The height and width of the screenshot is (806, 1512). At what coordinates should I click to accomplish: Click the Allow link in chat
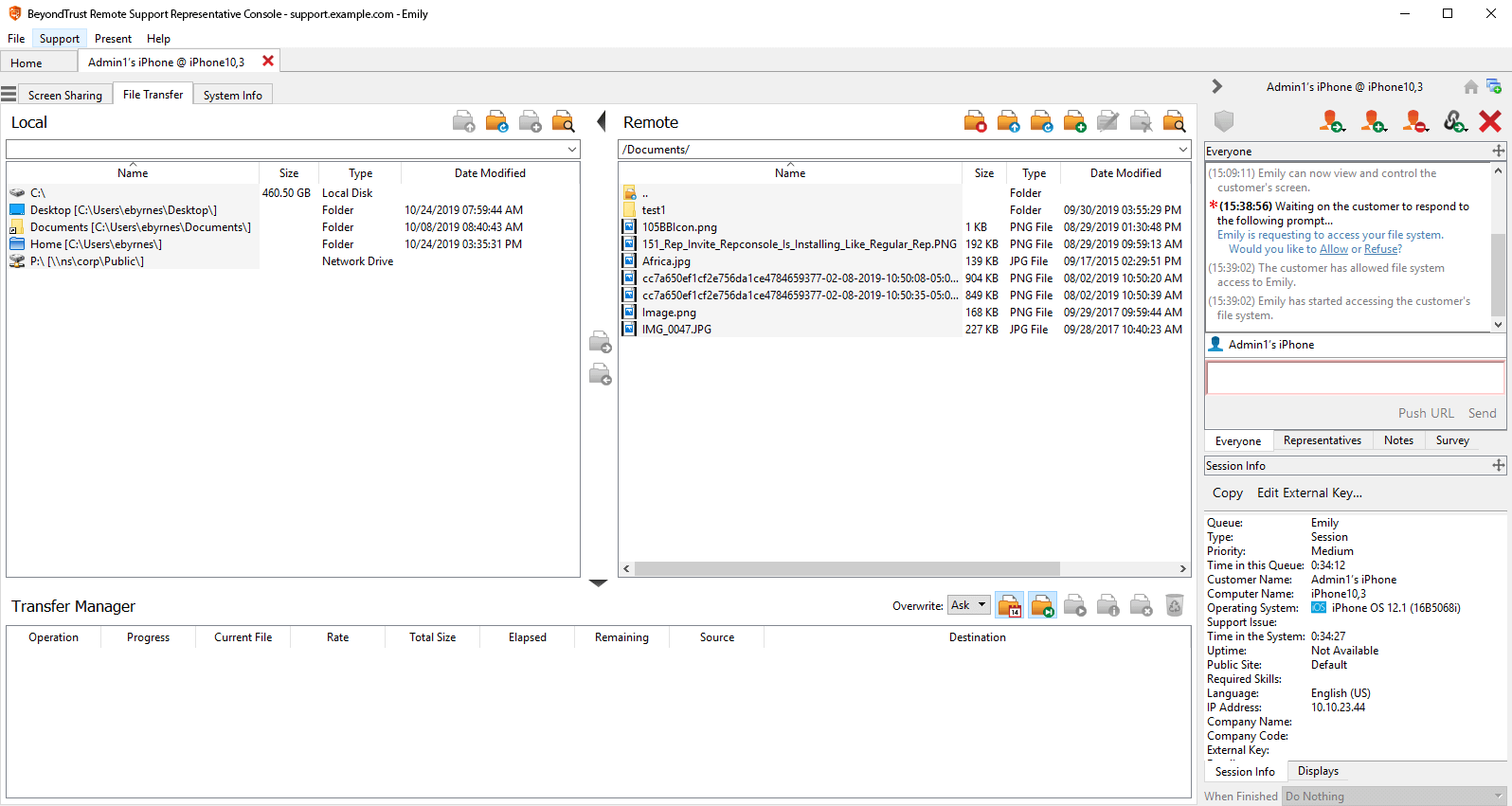coord(1333,249)
